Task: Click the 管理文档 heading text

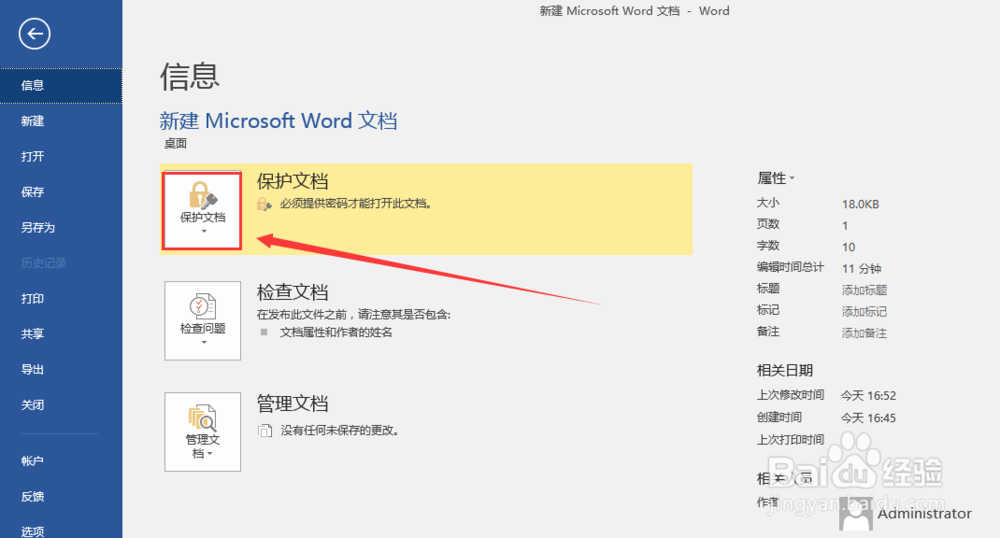Action: click(x=292, y=404)
